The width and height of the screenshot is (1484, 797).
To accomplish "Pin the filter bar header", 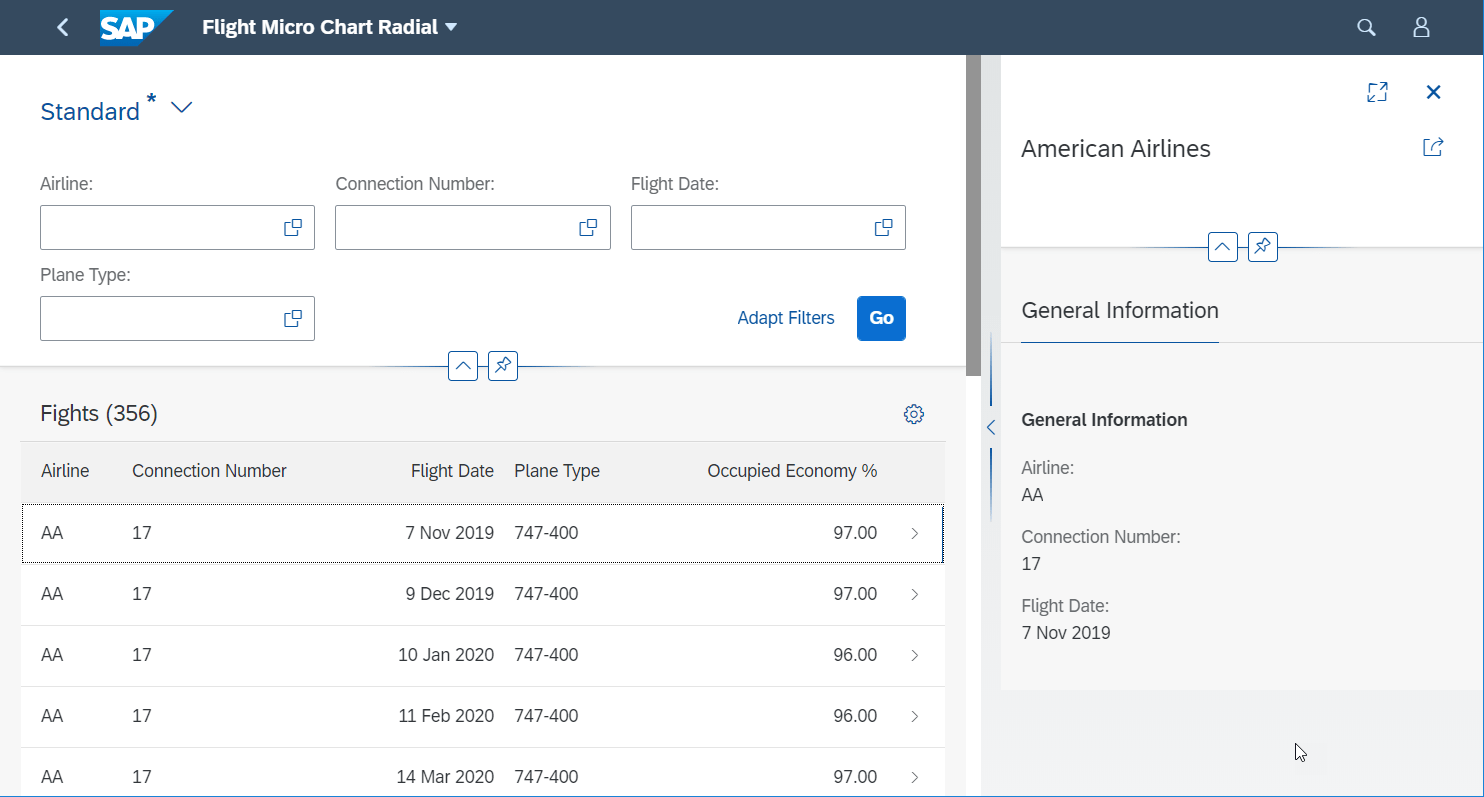I will point(502,366).
